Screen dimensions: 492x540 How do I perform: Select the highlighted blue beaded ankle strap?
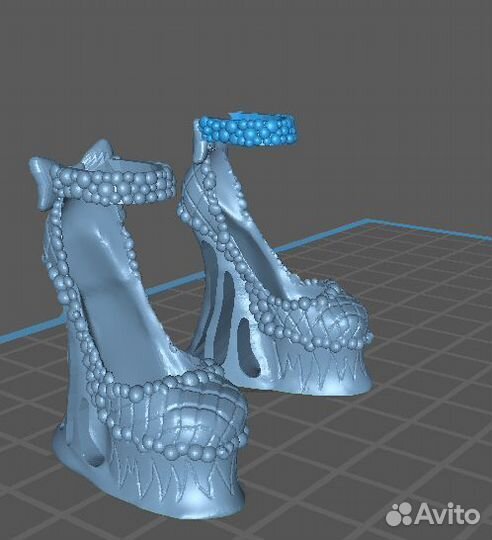(247, 131)
